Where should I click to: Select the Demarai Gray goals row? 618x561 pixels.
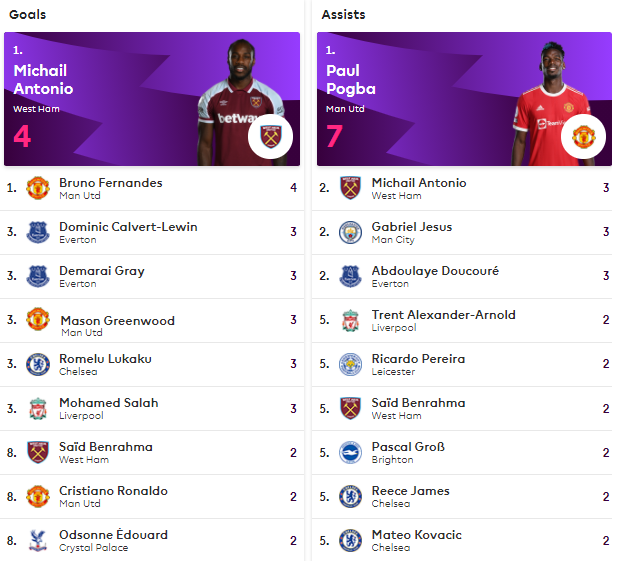[152, 276]
